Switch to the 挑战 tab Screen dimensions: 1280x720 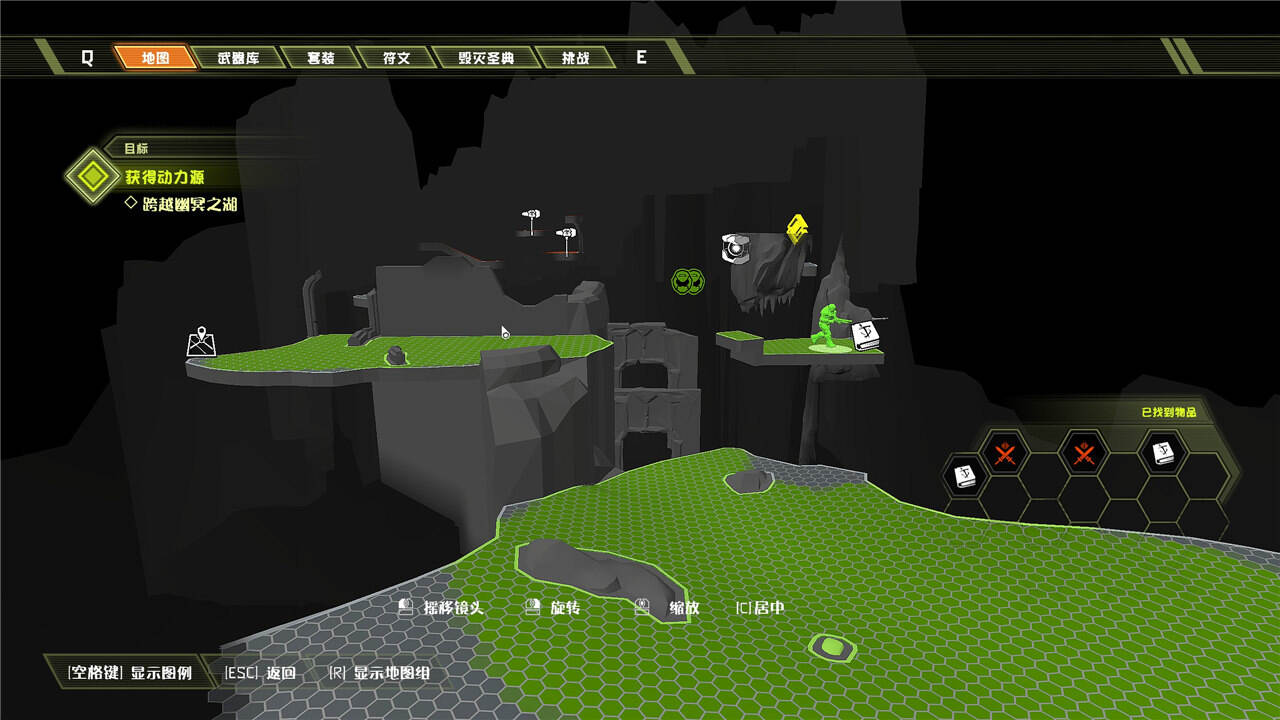[x=575, y=58]
